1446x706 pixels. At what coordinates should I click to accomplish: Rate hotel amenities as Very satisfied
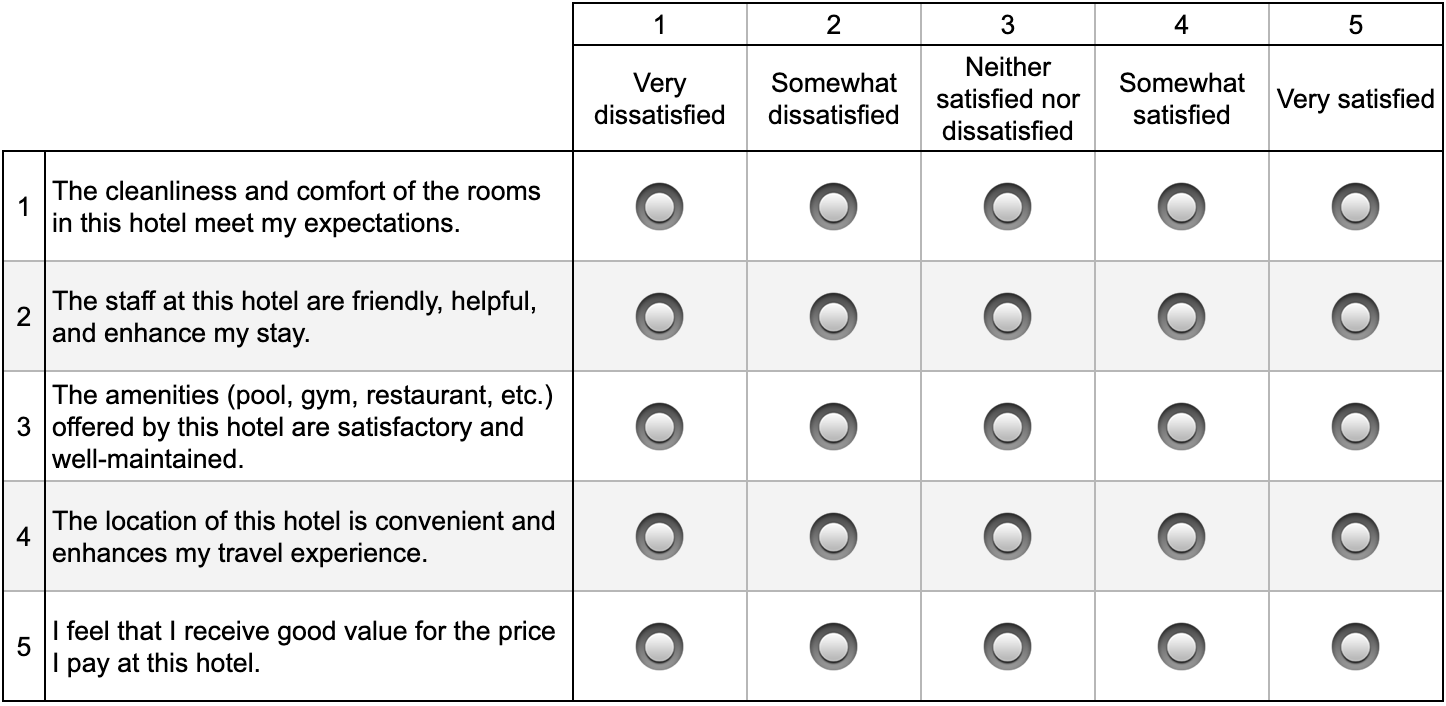[1355, 427]
